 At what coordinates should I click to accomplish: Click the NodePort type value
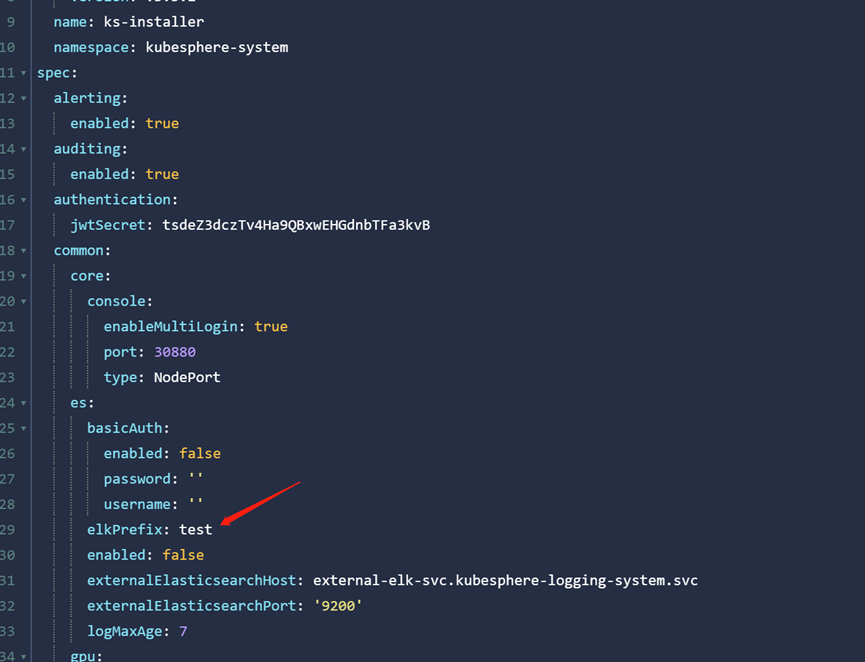point(187,377)
